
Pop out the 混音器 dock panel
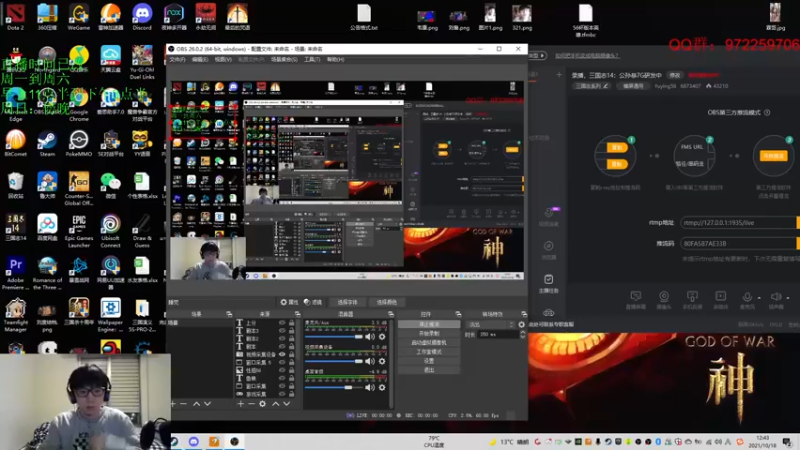[x=391, y=314]
